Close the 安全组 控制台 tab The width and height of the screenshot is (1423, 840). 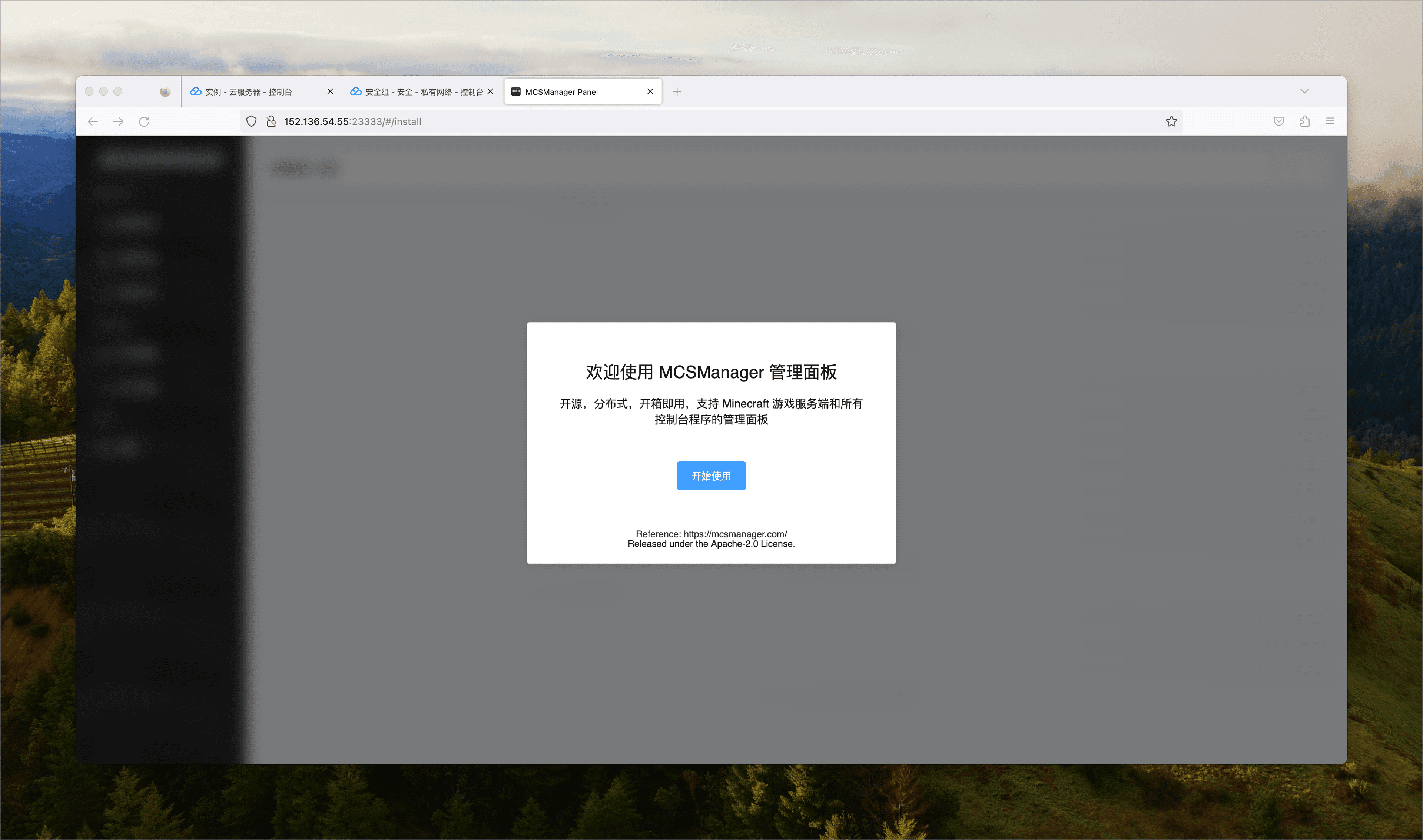[x=490, y=91]
